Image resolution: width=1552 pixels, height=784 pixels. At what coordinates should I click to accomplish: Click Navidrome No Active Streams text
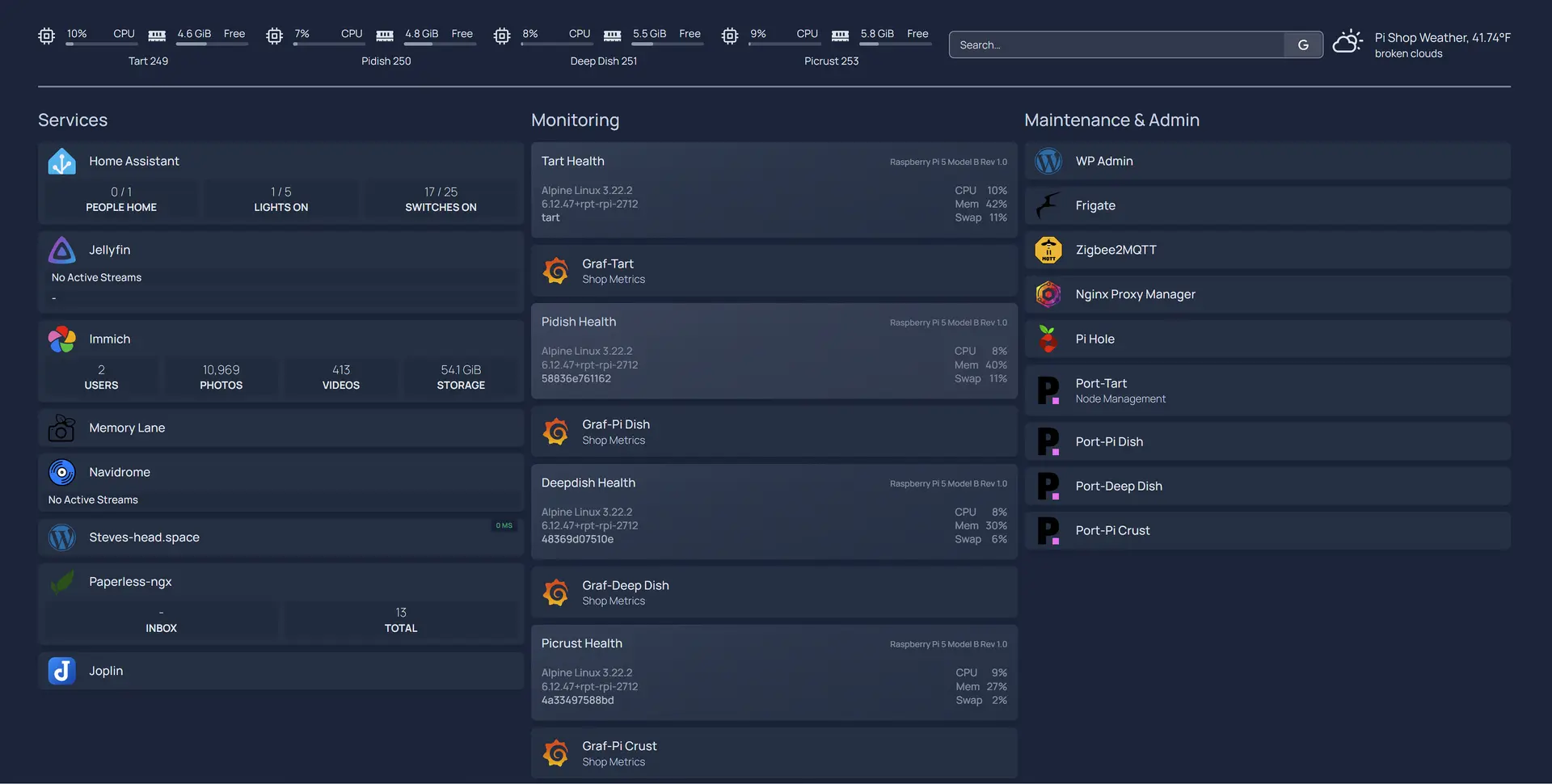click(93, 500)
